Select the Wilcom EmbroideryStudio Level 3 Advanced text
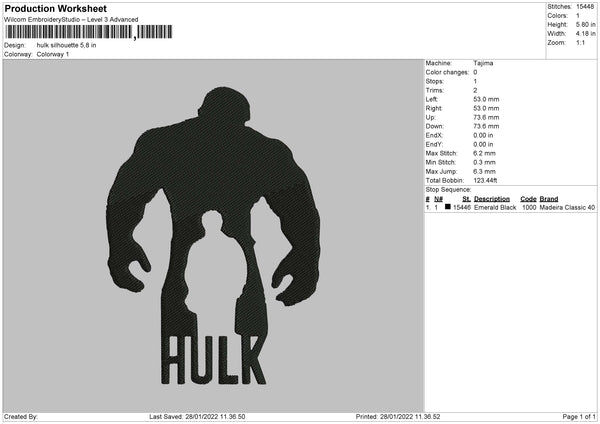600x424 pixels. click(71, 20)
